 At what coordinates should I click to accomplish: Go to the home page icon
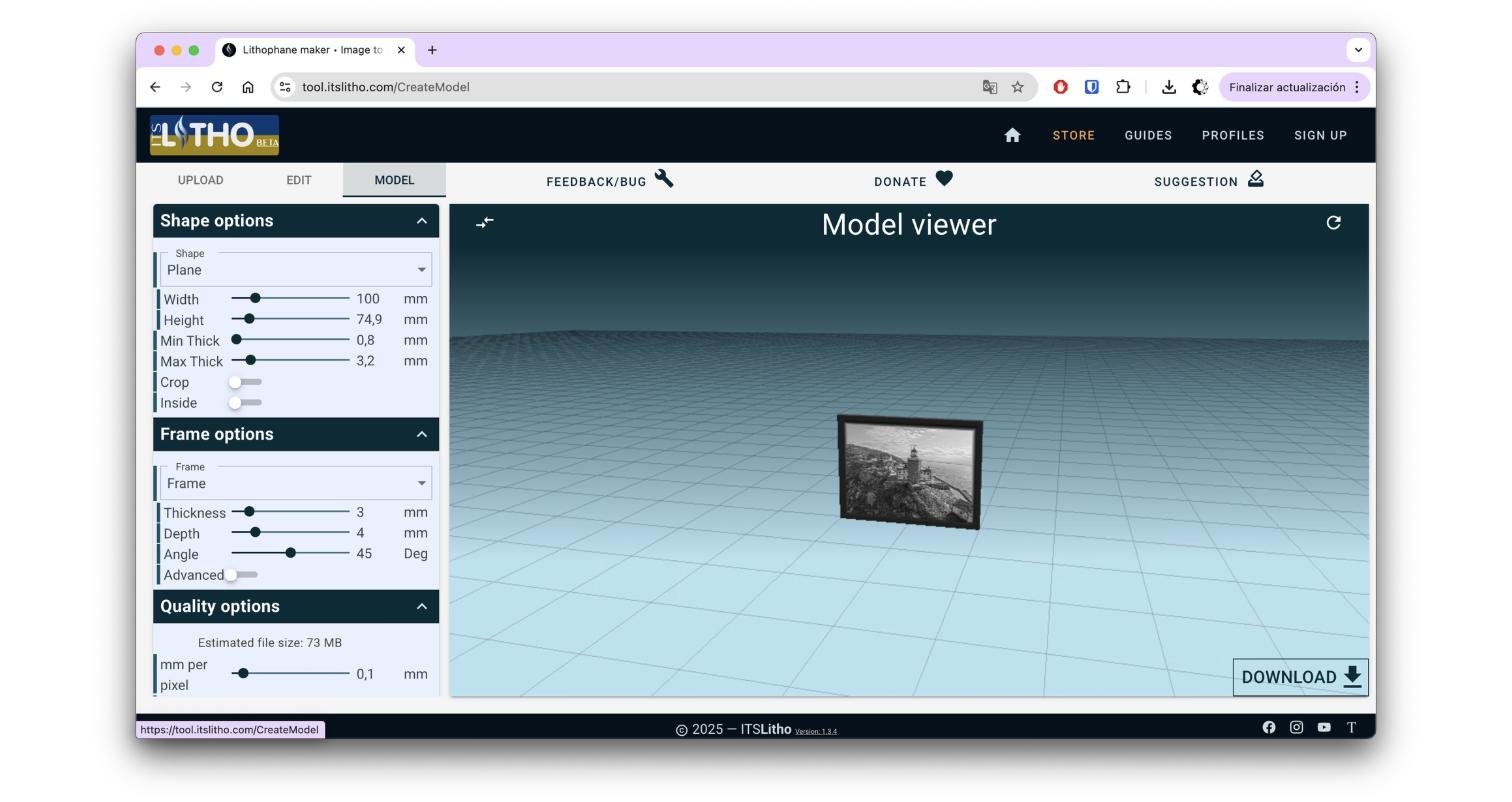(x=1012, y=135)
